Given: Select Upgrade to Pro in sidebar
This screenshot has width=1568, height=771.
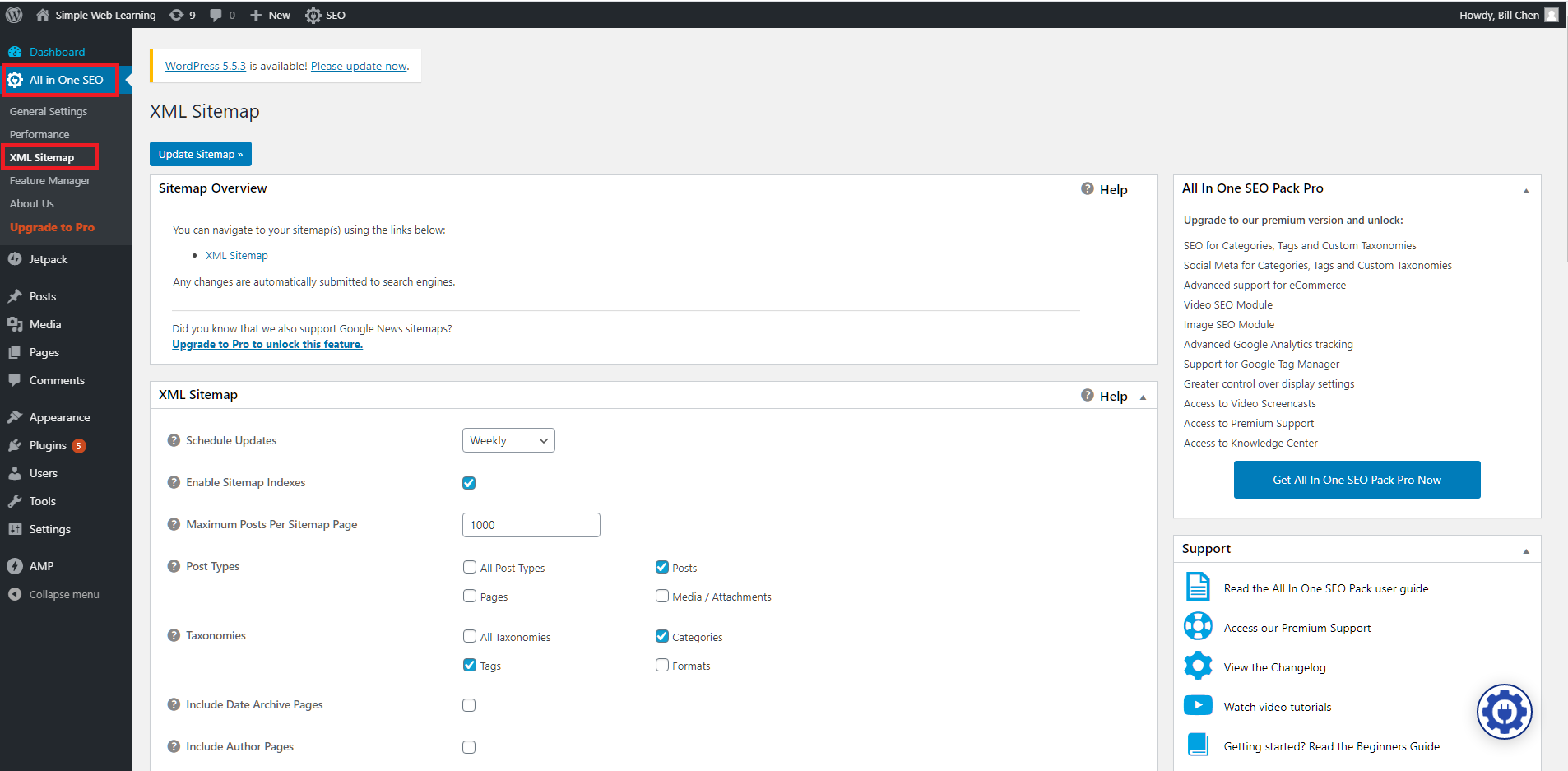Looking at the screenshot, I should [x=52, y=227].
